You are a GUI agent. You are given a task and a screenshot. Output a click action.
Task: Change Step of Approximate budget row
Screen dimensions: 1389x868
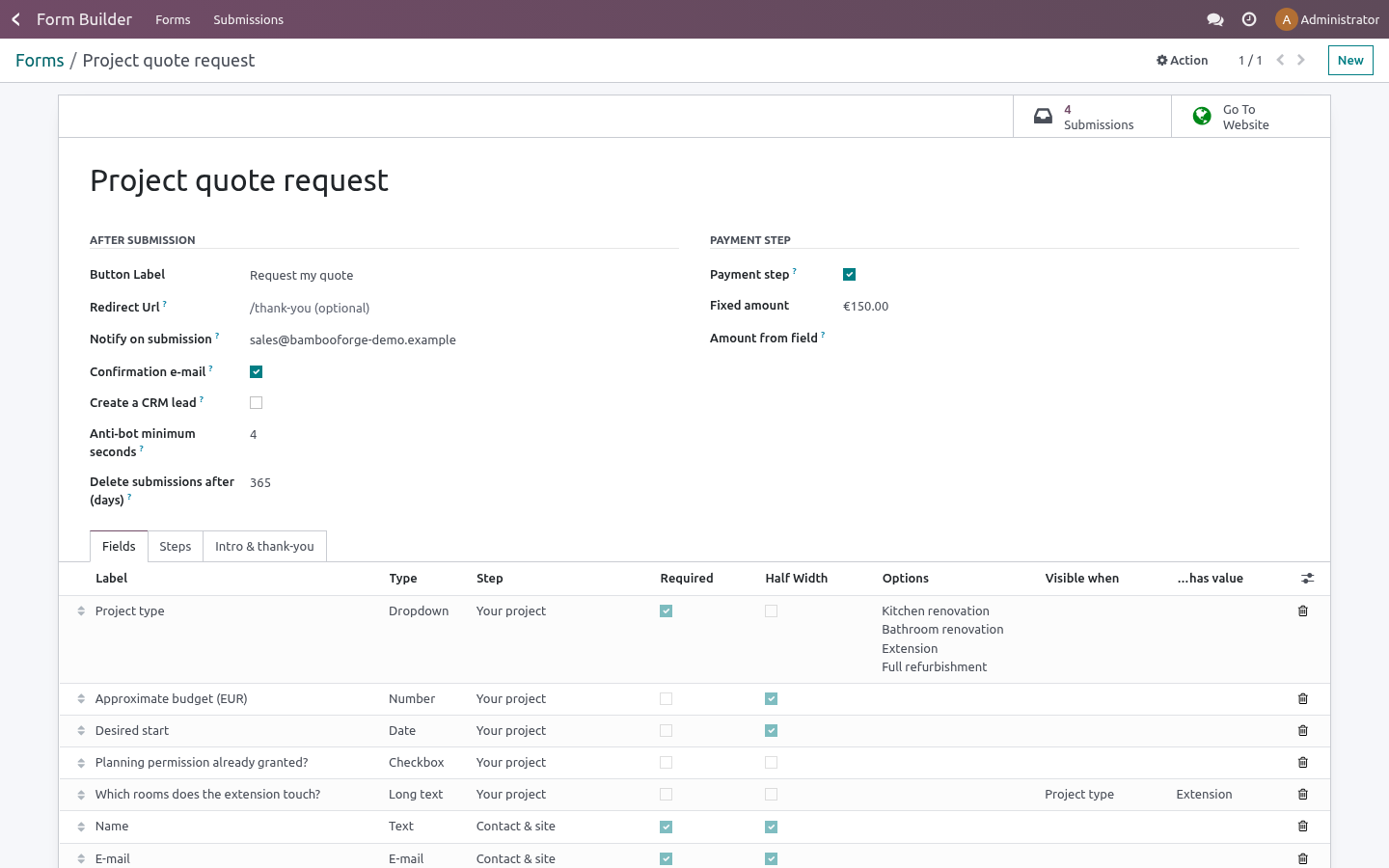pyautogui.click(x=511, y=699)
